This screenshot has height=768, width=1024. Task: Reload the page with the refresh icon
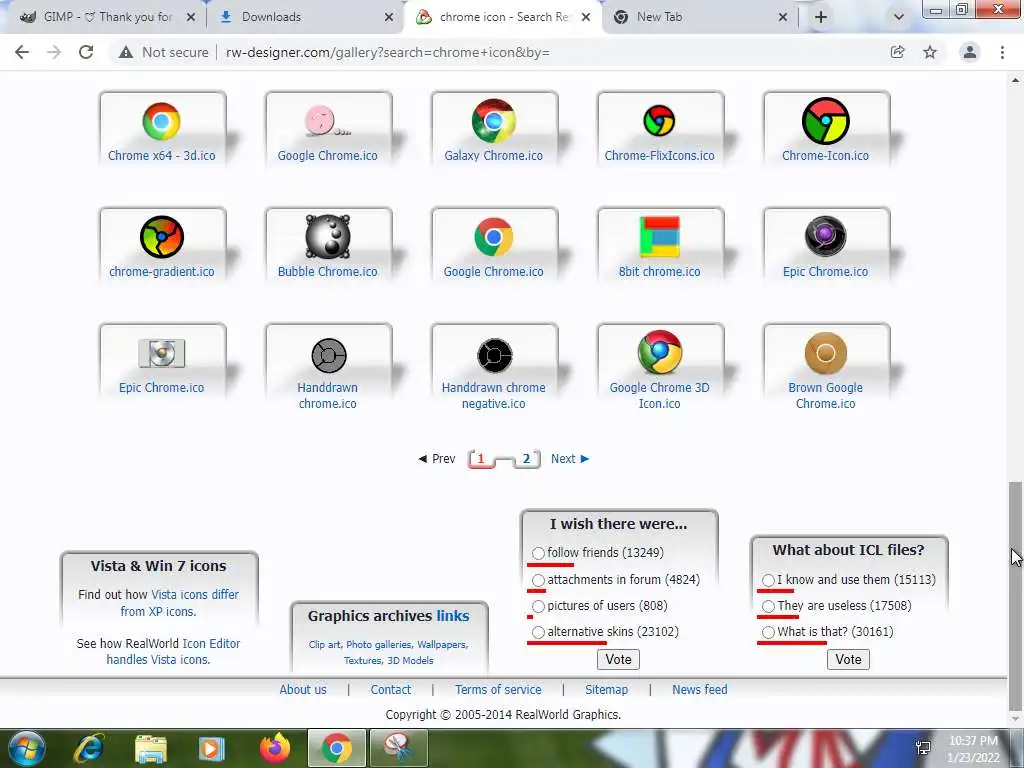(x=86, y=52)
